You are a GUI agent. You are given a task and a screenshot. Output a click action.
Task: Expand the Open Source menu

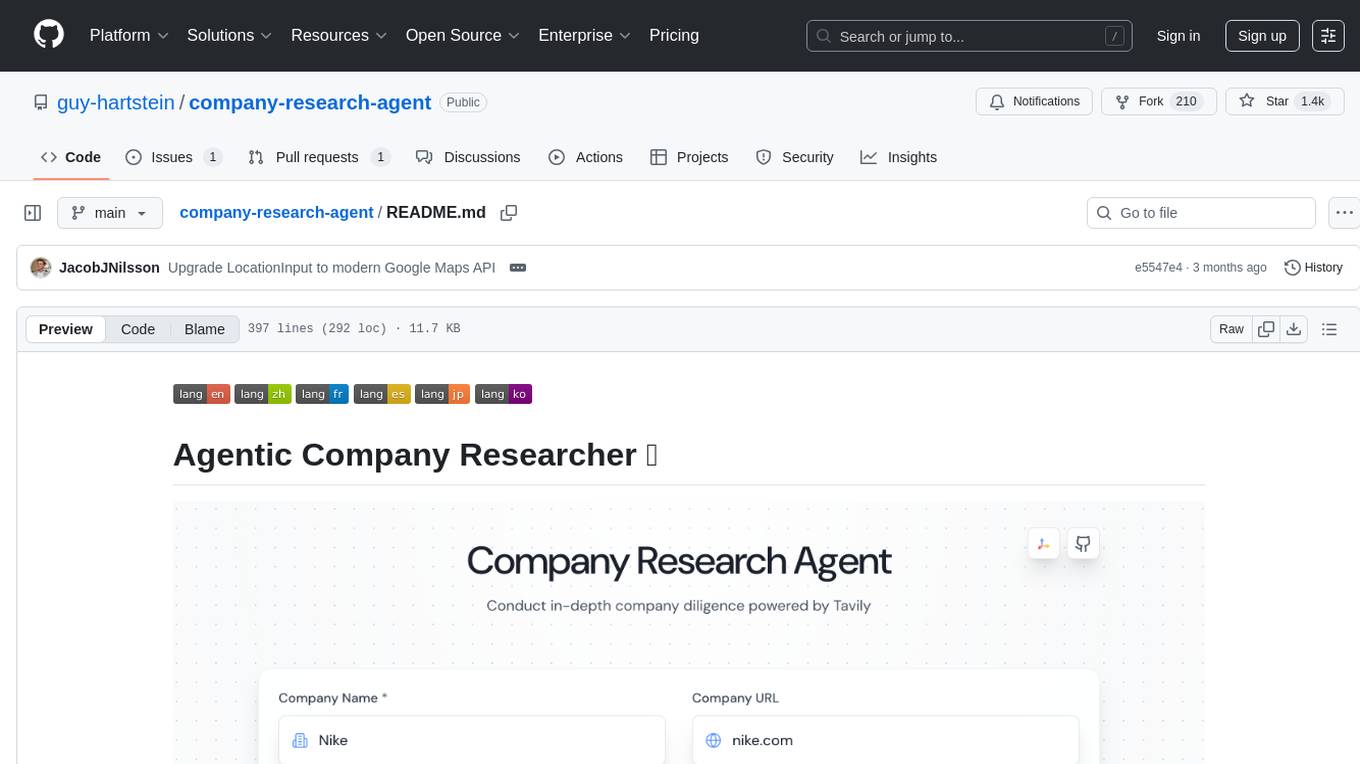(x=463, y=35)
